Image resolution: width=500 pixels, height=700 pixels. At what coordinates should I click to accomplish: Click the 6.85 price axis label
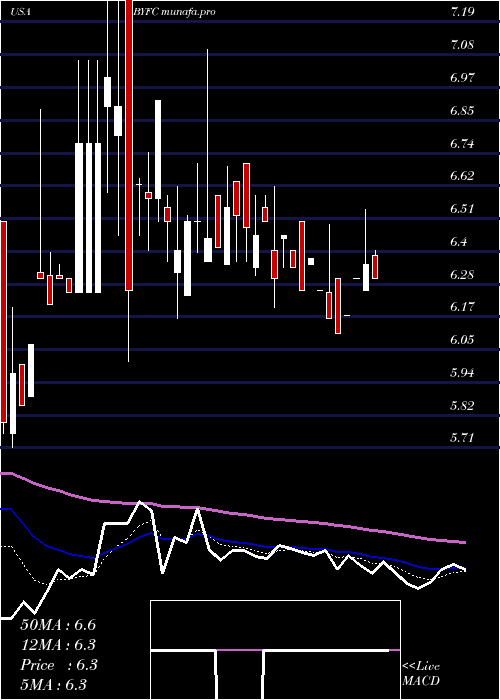(462, 111)
